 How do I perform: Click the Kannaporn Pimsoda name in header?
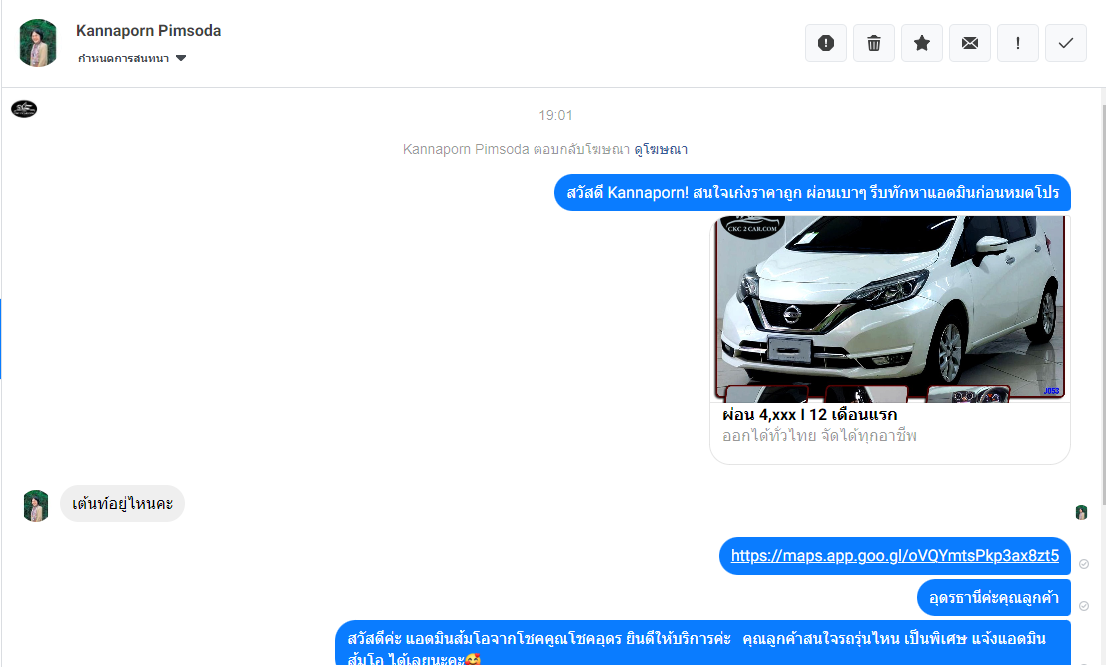click(x=149, y=31)
